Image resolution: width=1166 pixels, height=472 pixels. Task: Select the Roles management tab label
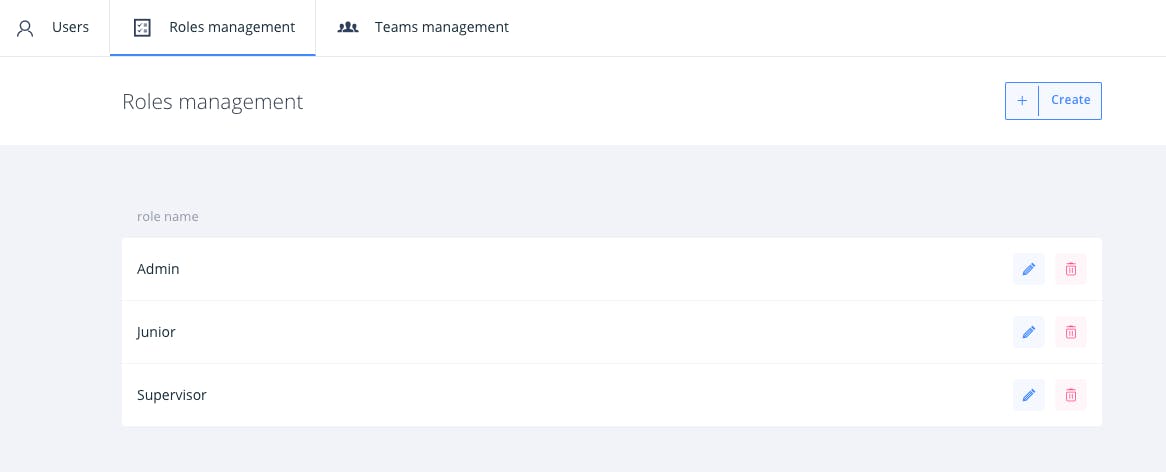[x=232, y=28]
